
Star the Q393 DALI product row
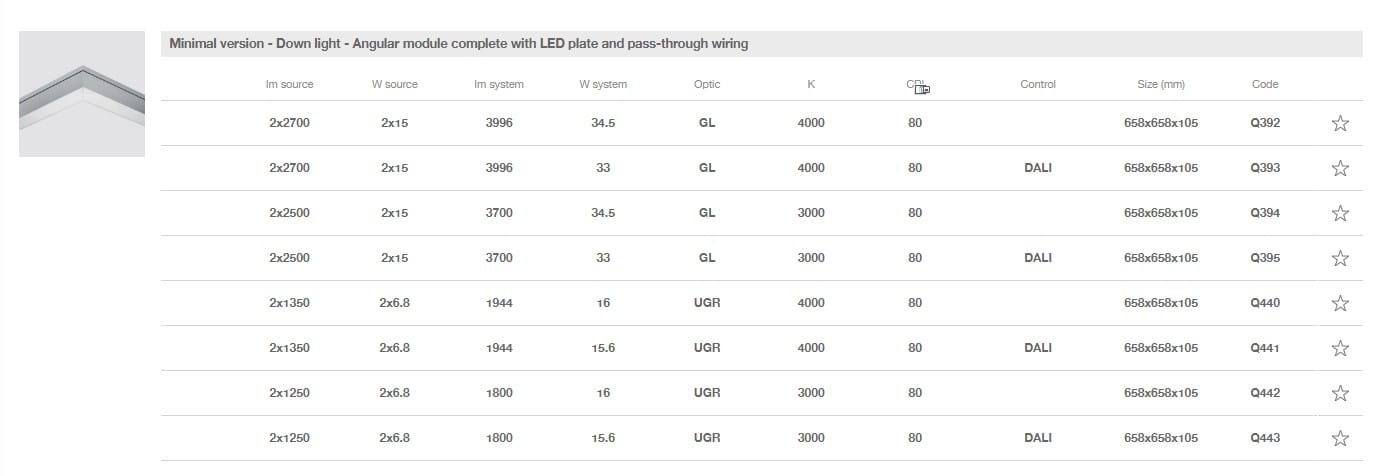pyautogui.click(x=1340, y=168)
